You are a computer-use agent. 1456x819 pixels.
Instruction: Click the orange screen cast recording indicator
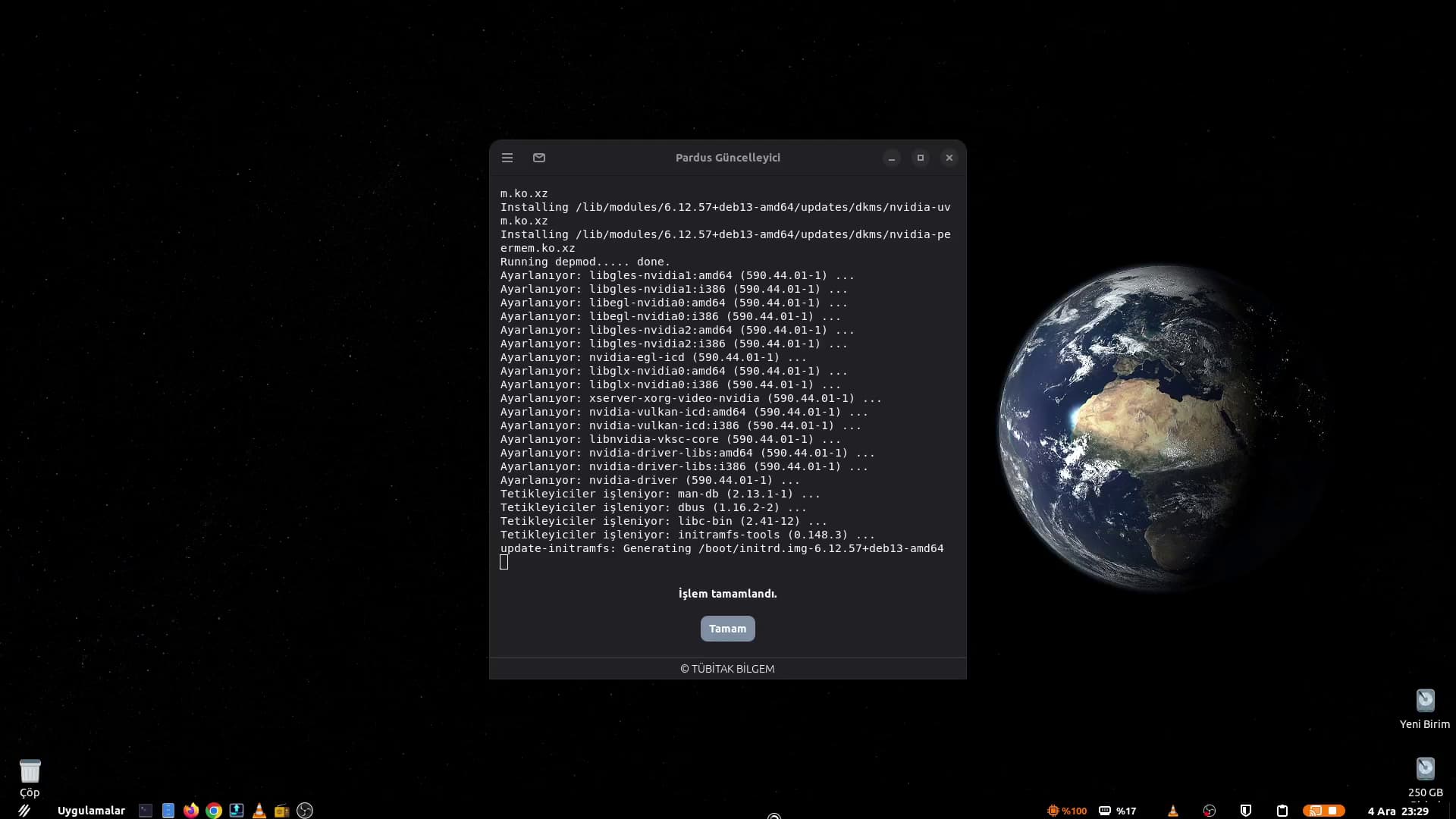pyautogui.click(x=1323, y=811)
